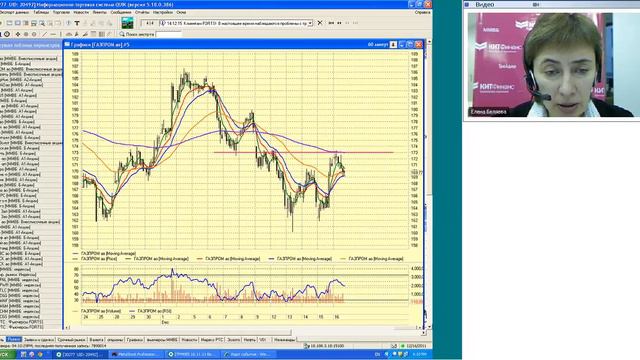Select the diagonal trend line tool
This screenshot has width=640, height=360.
tap(44, 34)
